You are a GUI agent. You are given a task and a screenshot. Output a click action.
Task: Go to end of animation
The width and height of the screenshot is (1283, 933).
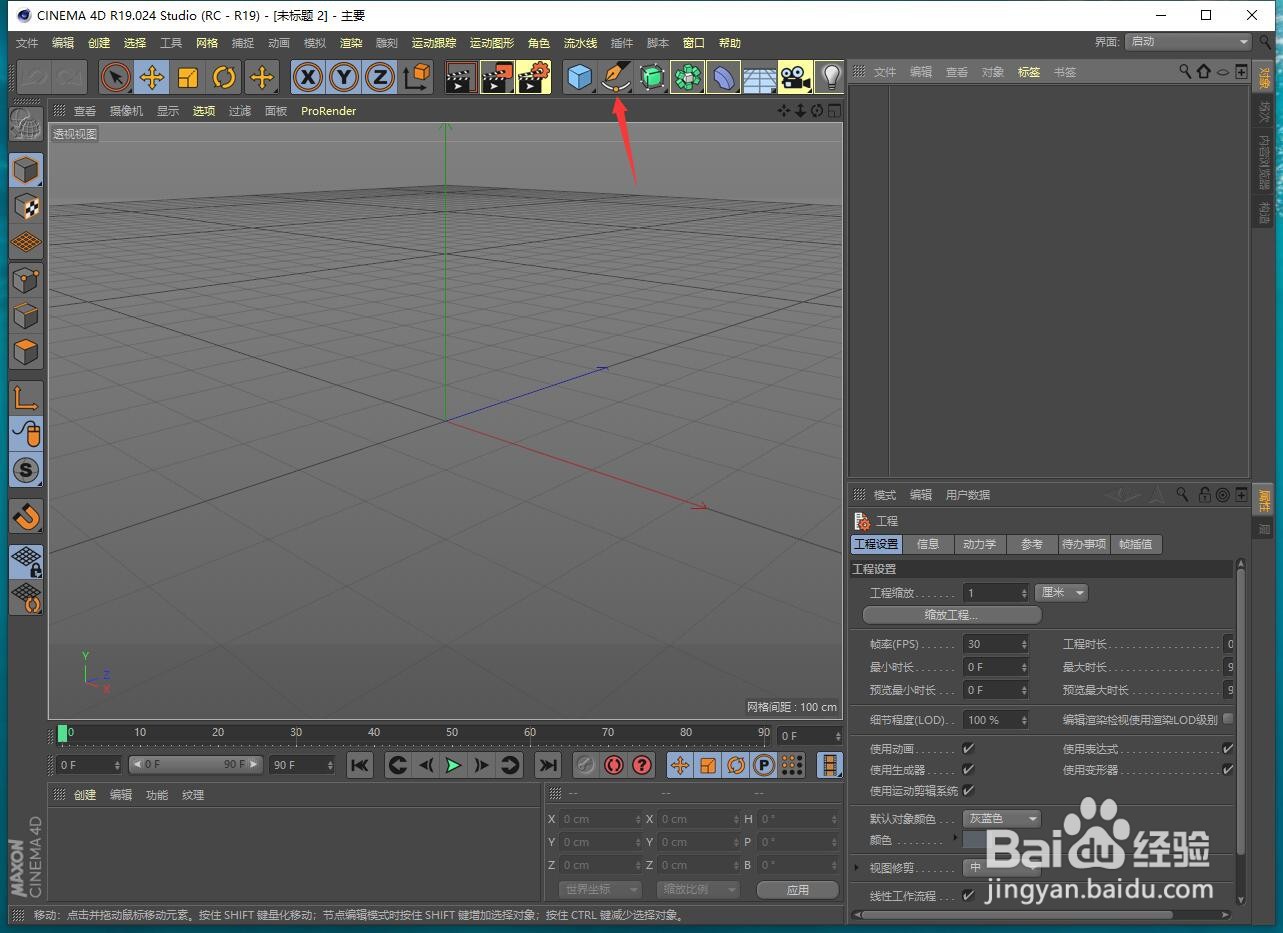pyautogui.click(x=548, y=765)
